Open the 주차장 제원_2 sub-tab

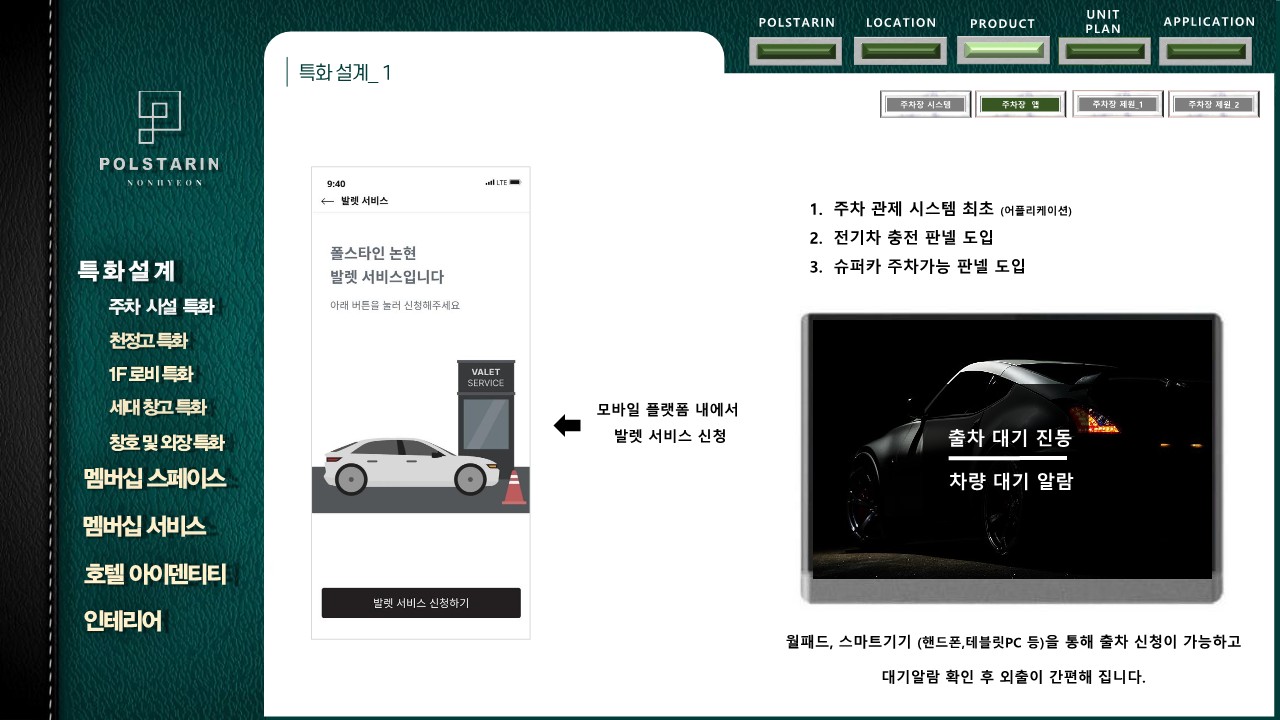[x=1213, y=104]
